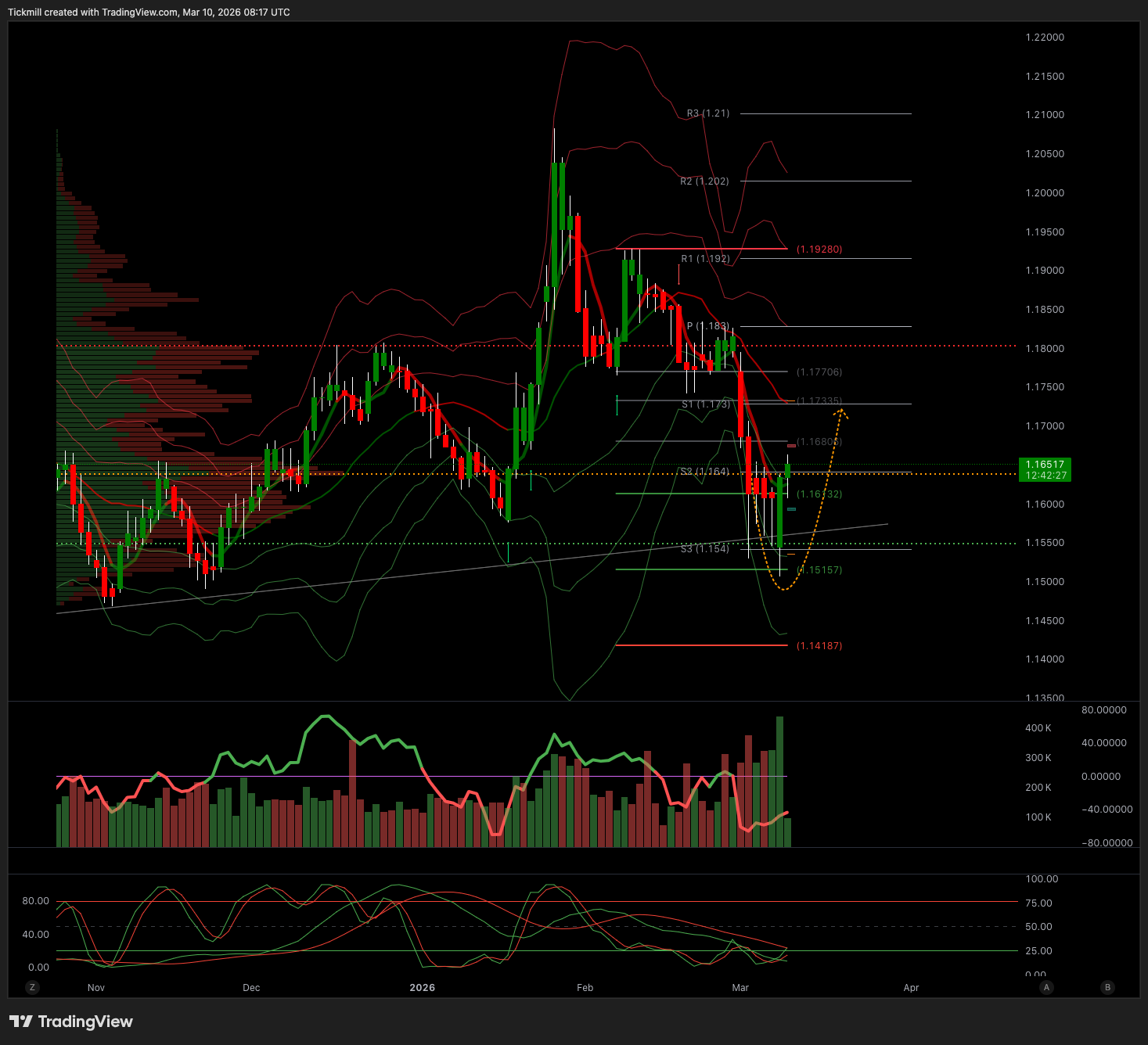This screenshot has width=1148, height=1045.
Task: Click the B icon on time axis
Action: (1107, 987)
